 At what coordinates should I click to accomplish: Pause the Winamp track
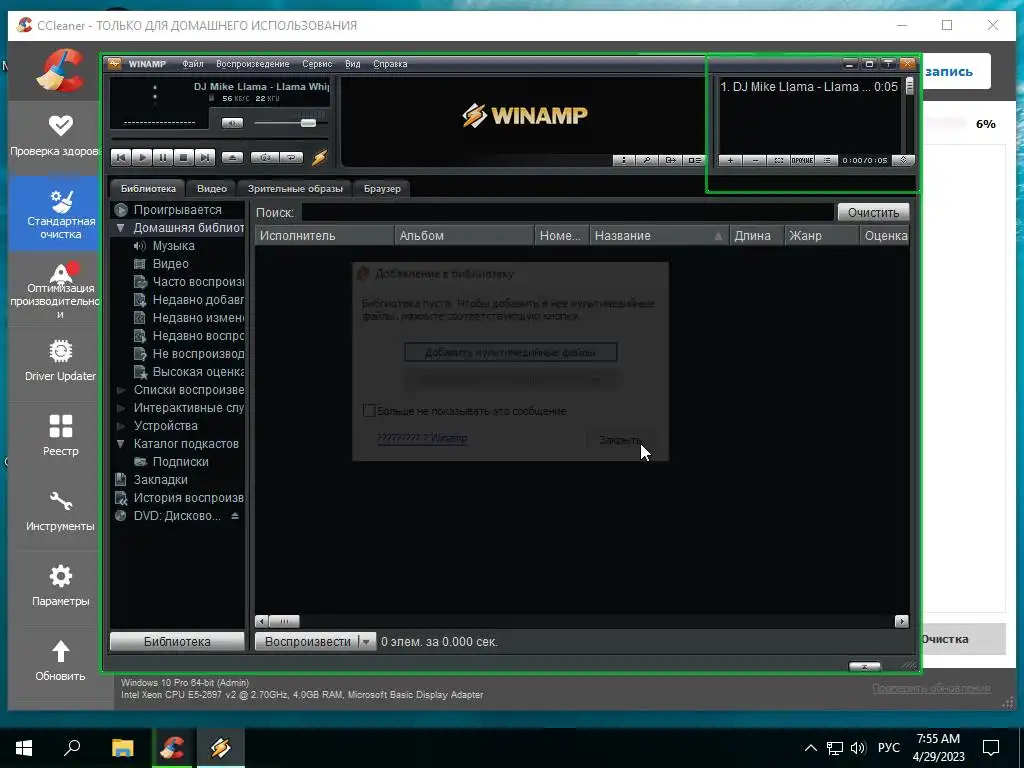point(163,157)
